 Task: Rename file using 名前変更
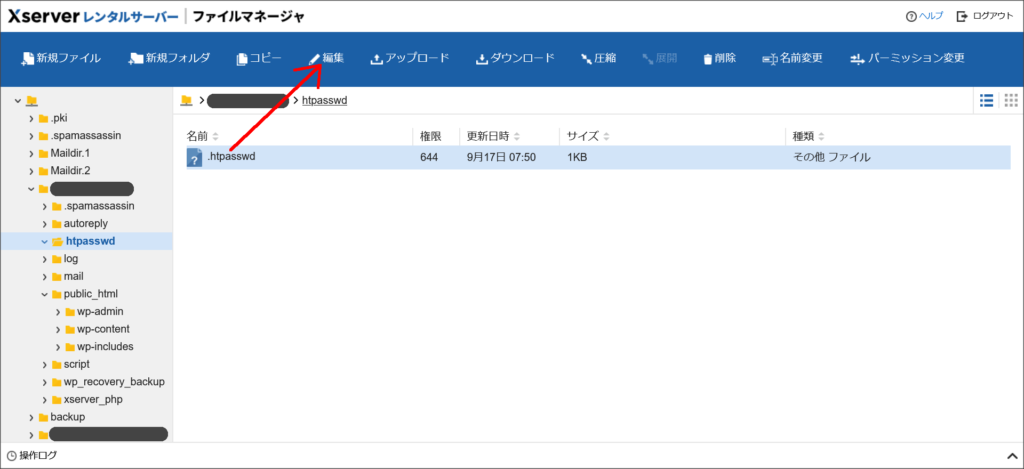pyautogui.click(x=792, y=58)
